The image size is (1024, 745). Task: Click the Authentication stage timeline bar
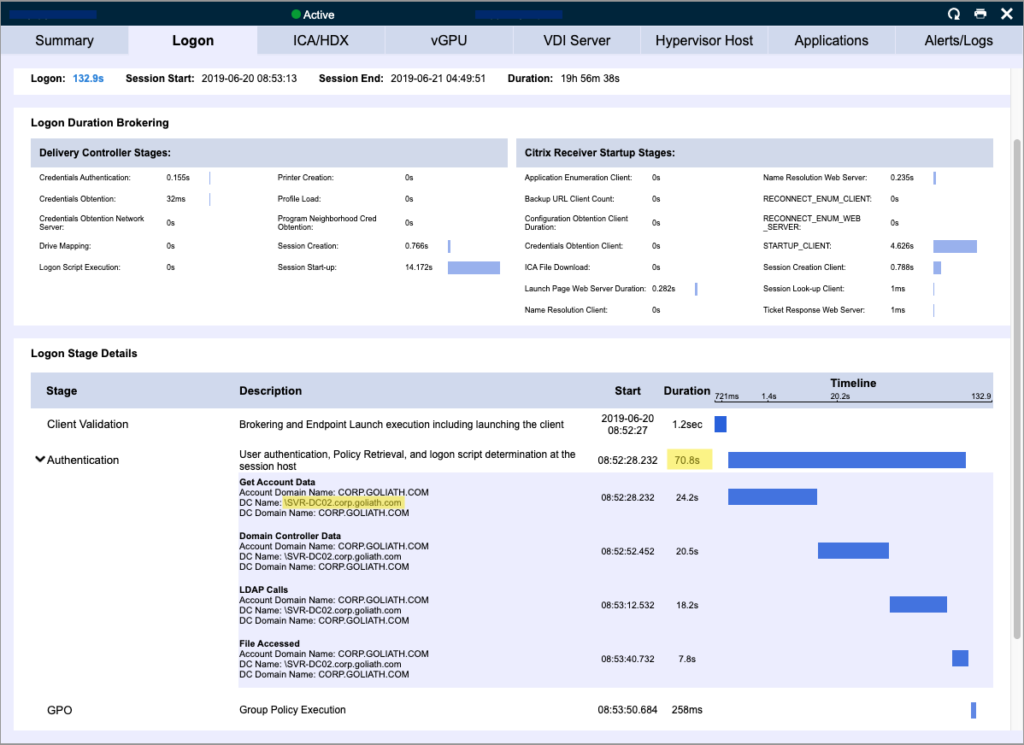coord(848,459)
